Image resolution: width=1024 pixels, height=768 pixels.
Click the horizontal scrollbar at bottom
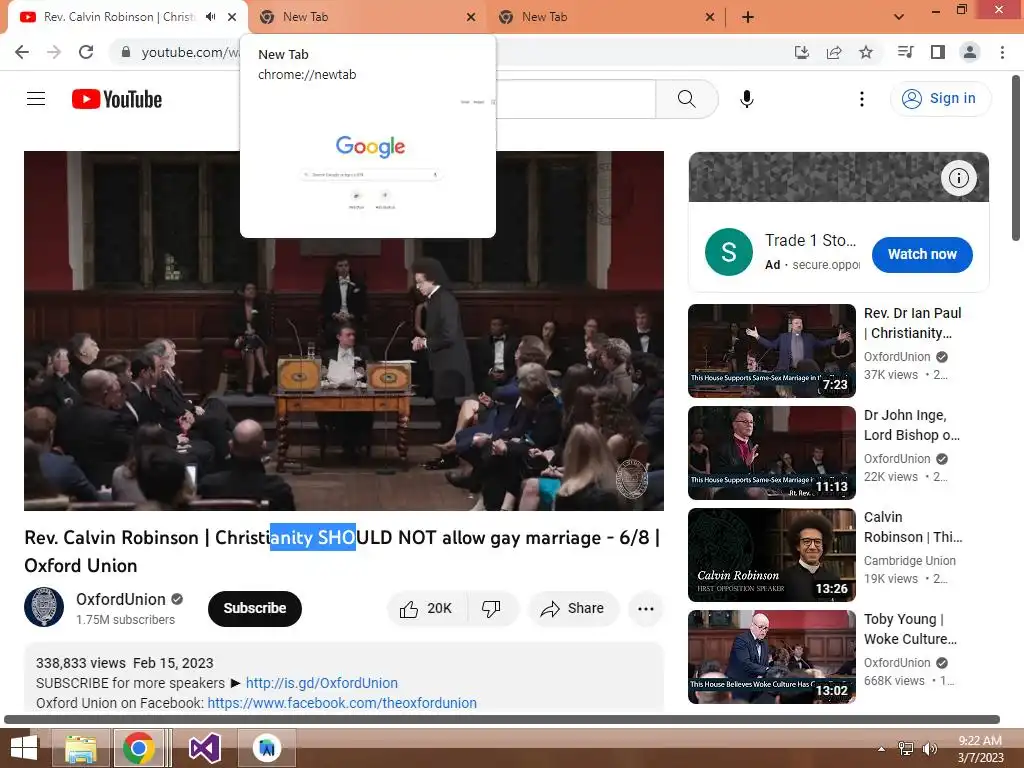502,719
